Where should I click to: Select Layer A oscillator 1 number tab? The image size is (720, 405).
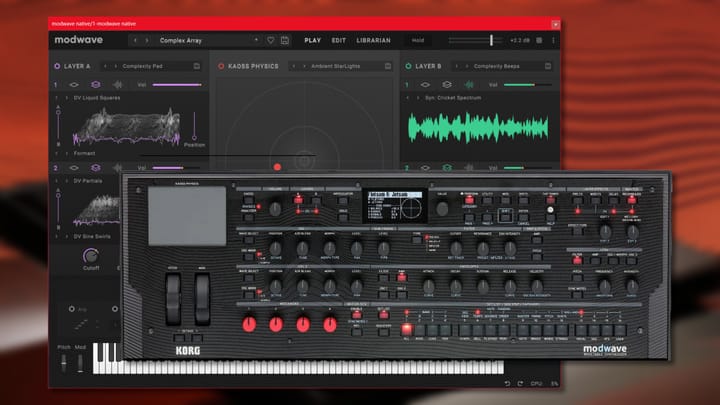point(56,85)
